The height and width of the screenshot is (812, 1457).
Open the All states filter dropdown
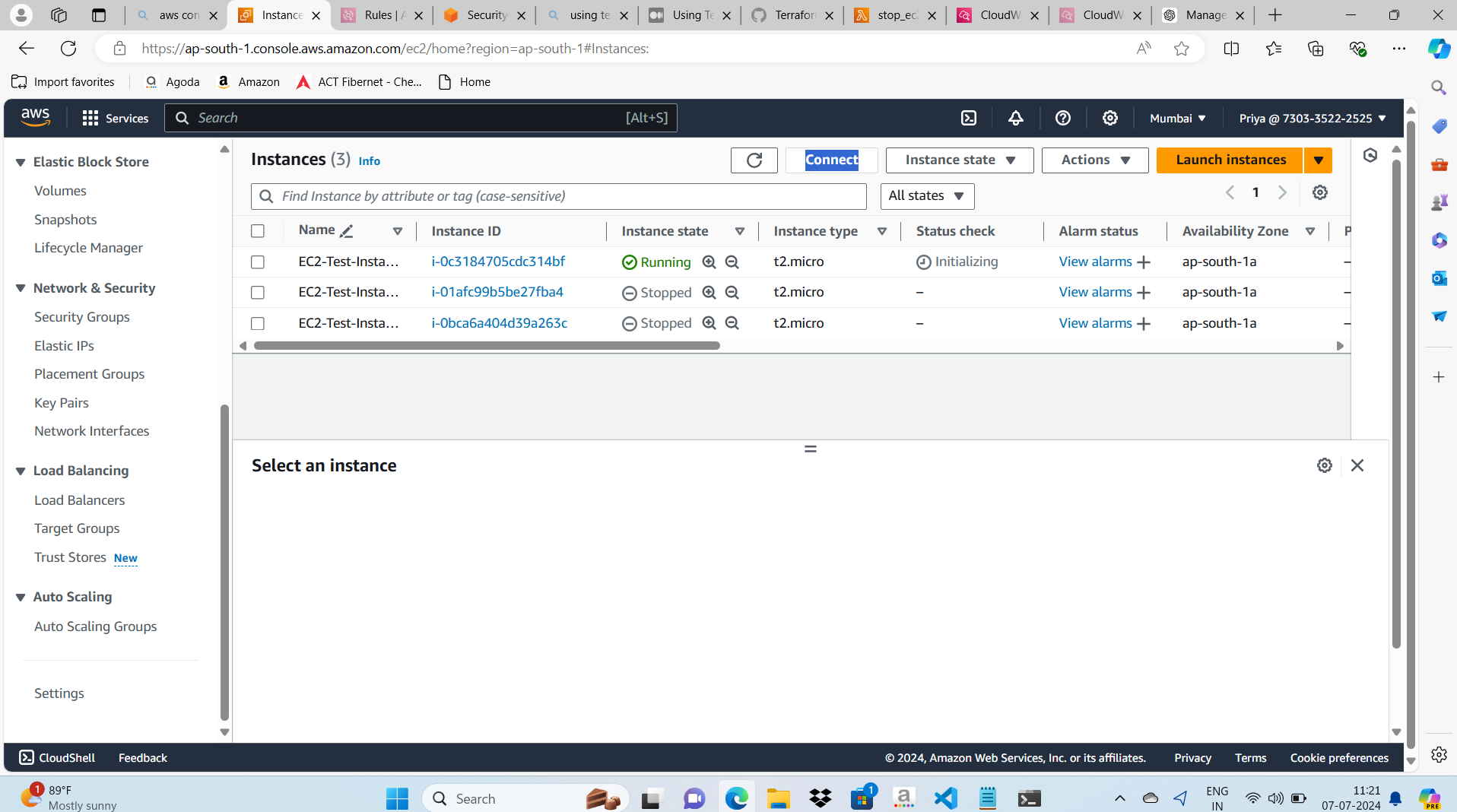[x=927, y=196]
